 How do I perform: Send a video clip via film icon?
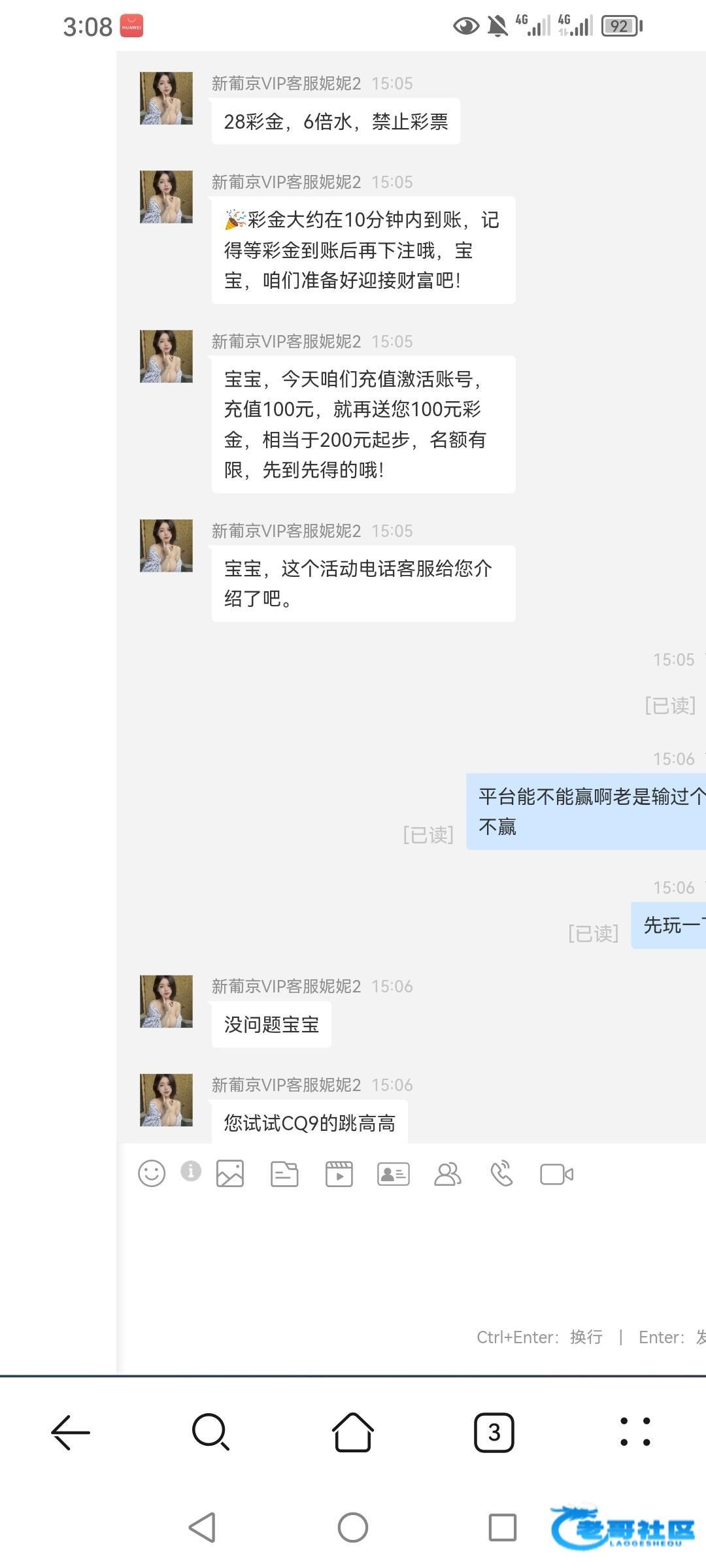click(339, 1174)
